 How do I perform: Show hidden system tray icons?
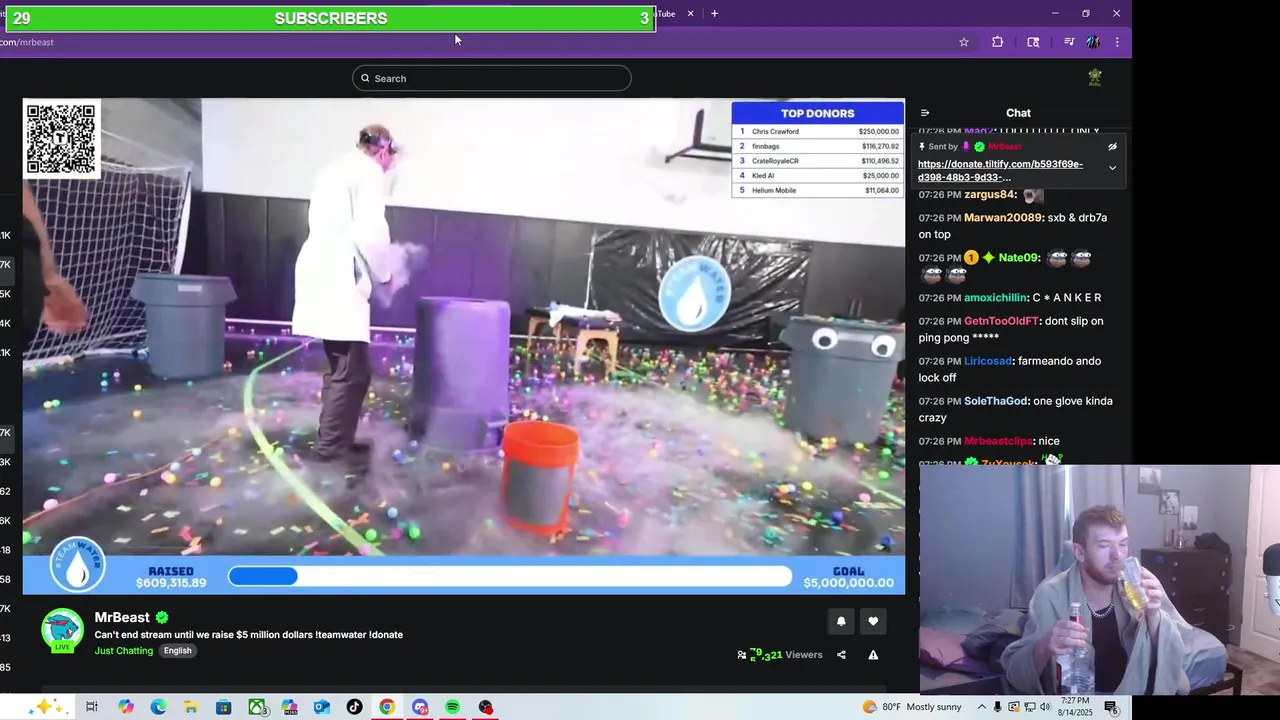[982, 707]
